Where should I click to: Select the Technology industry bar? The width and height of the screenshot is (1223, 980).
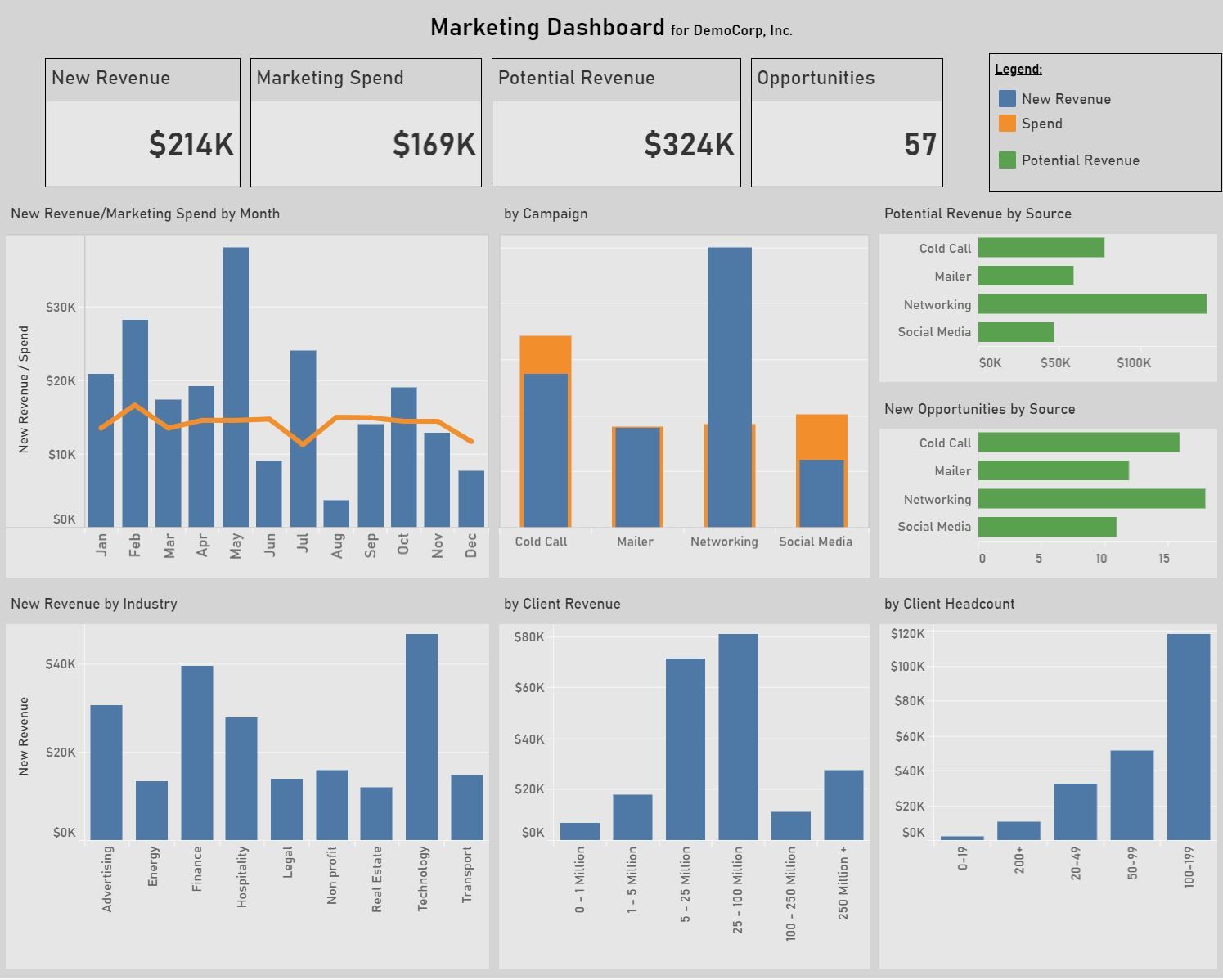coord(421,736)
